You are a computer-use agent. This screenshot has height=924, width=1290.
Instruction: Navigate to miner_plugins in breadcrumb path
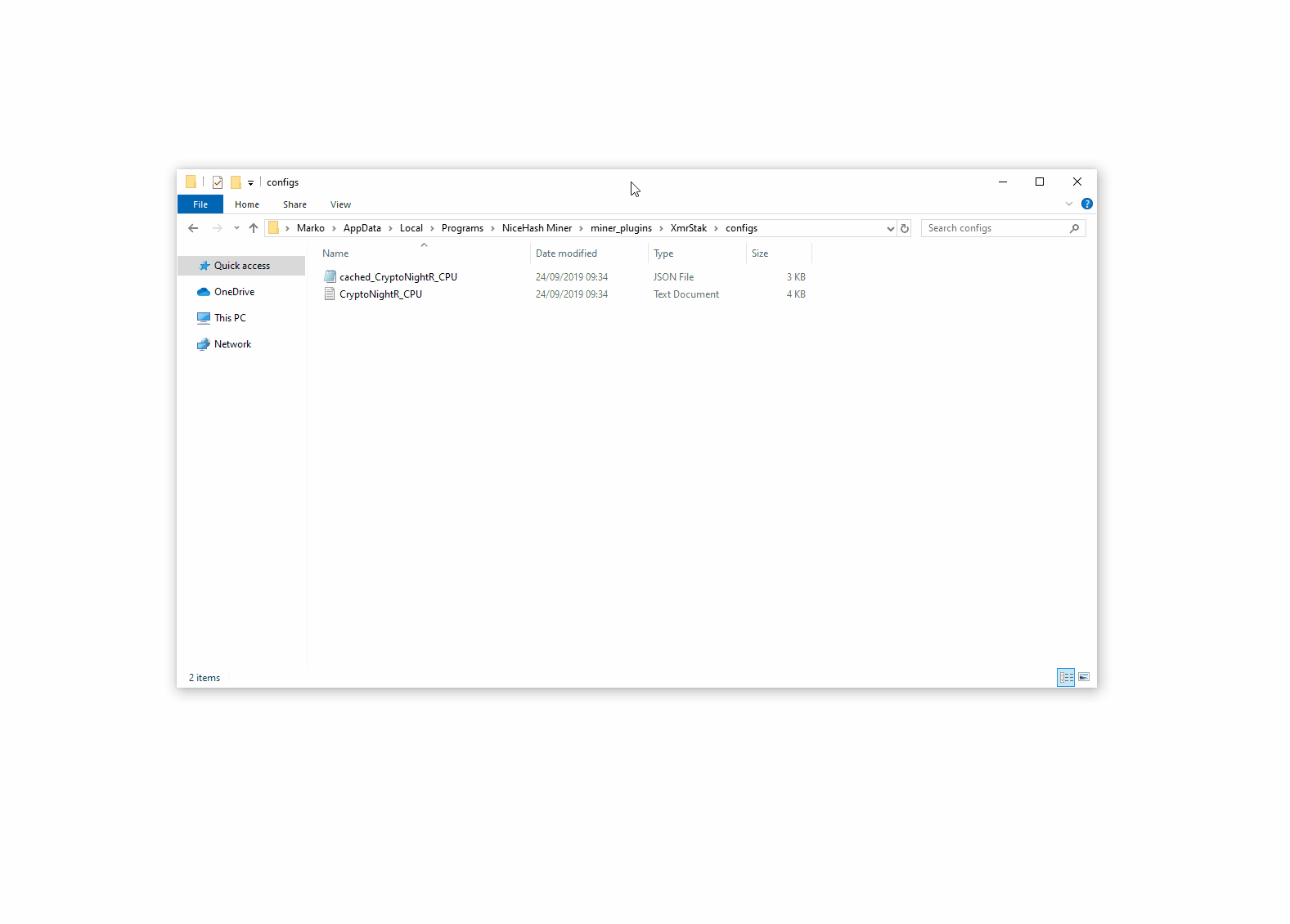pyautogui.click(x=621, y=228)
